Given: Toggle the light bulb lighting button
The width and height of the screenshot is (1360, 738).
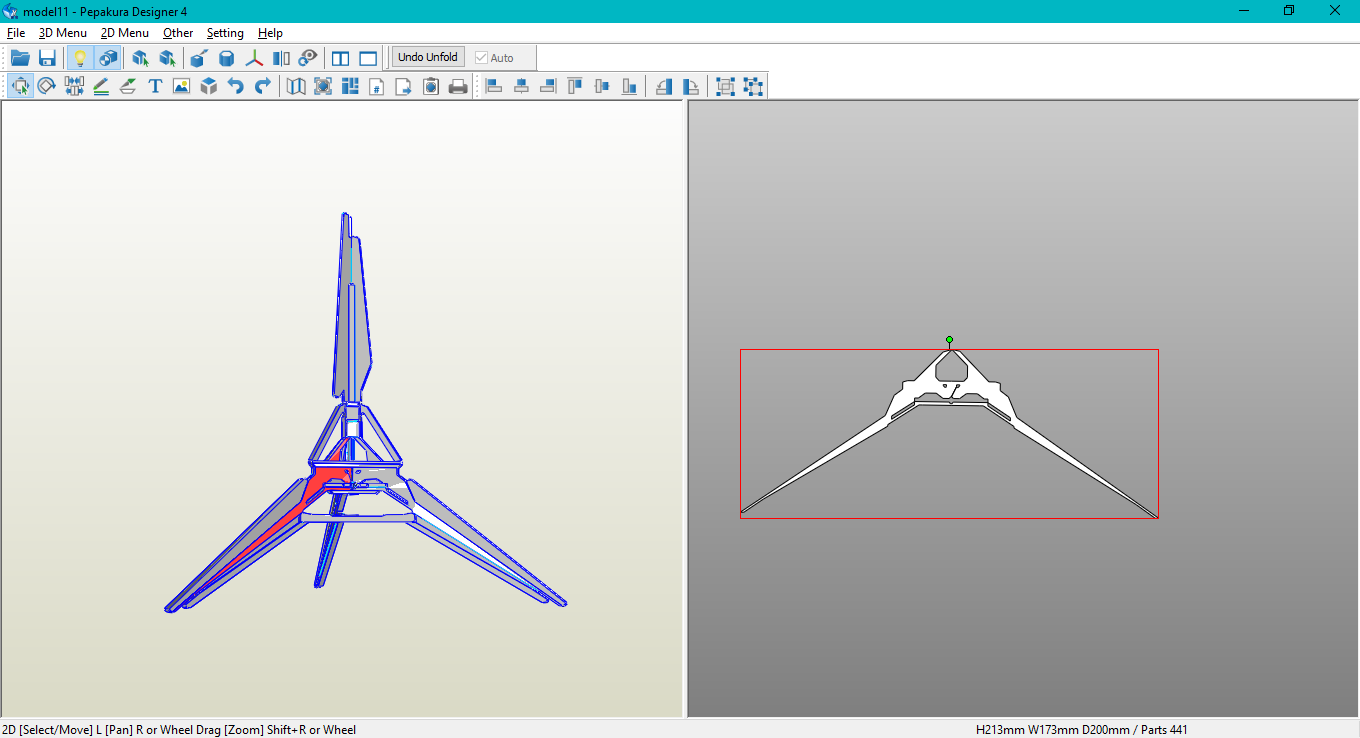Looking at the screenshot, I should click(80, 58).
